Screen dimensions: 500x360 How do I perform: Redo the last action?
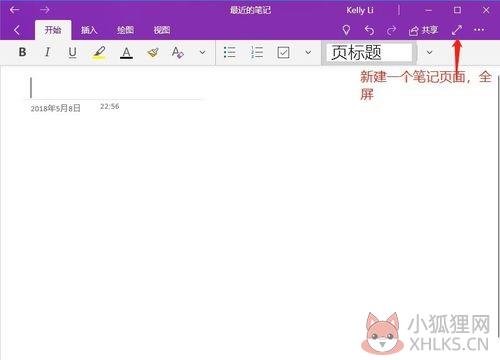point(391,30)
